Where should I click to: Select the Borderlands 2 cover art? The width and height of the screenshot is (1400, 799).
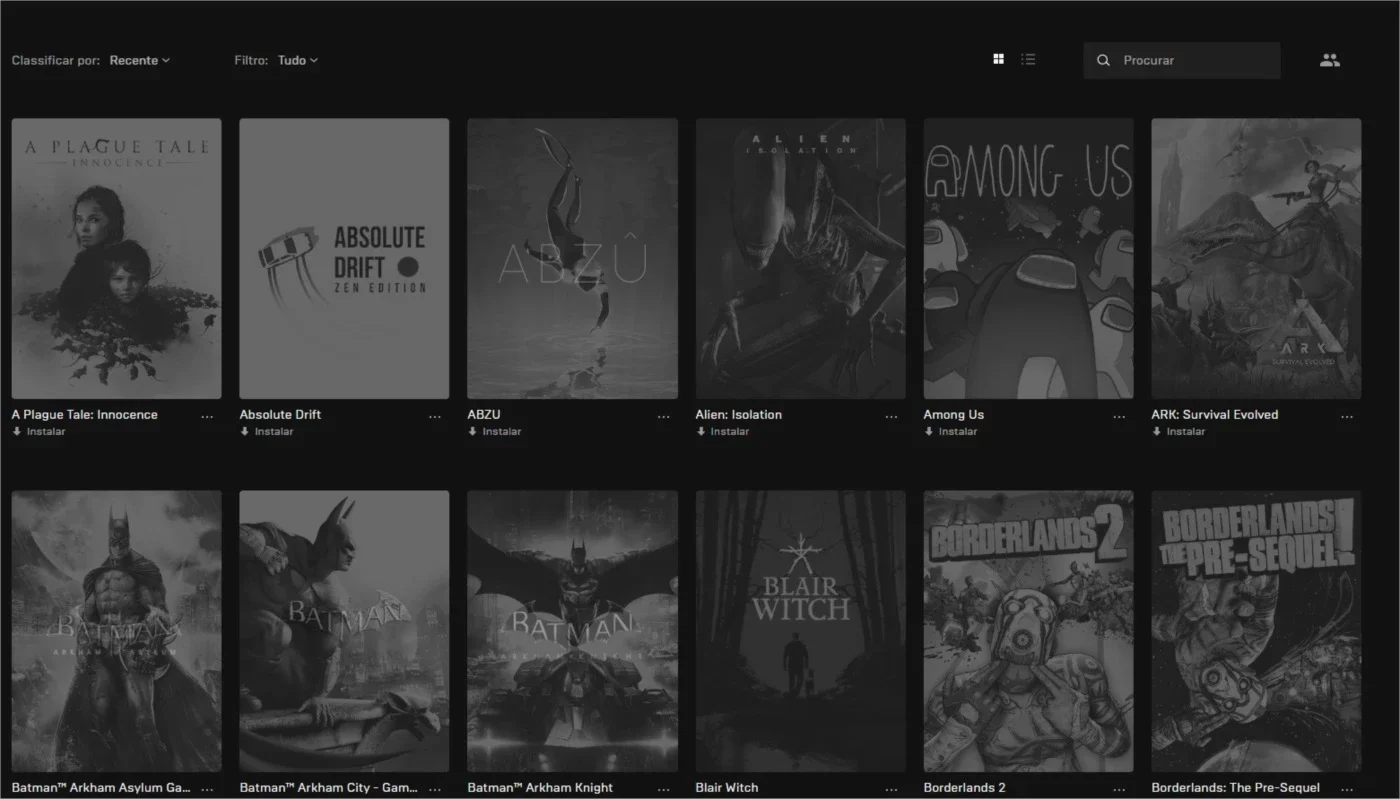coord(1029,631)
